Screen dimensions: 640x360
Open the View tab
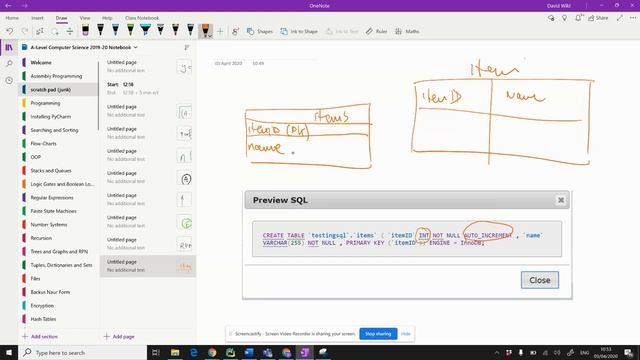click(x=85, y=18)
